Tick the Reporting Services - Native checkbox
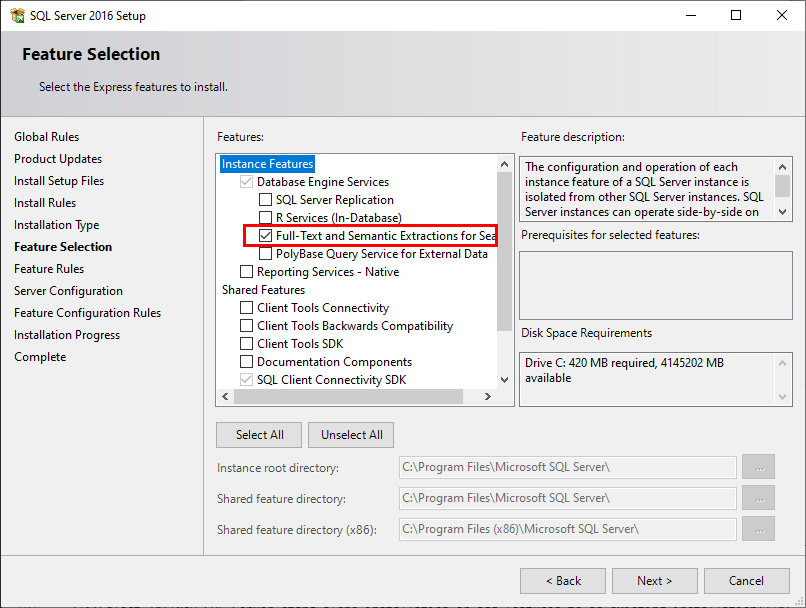Viewport: 806px width, 608px height. 247,272
